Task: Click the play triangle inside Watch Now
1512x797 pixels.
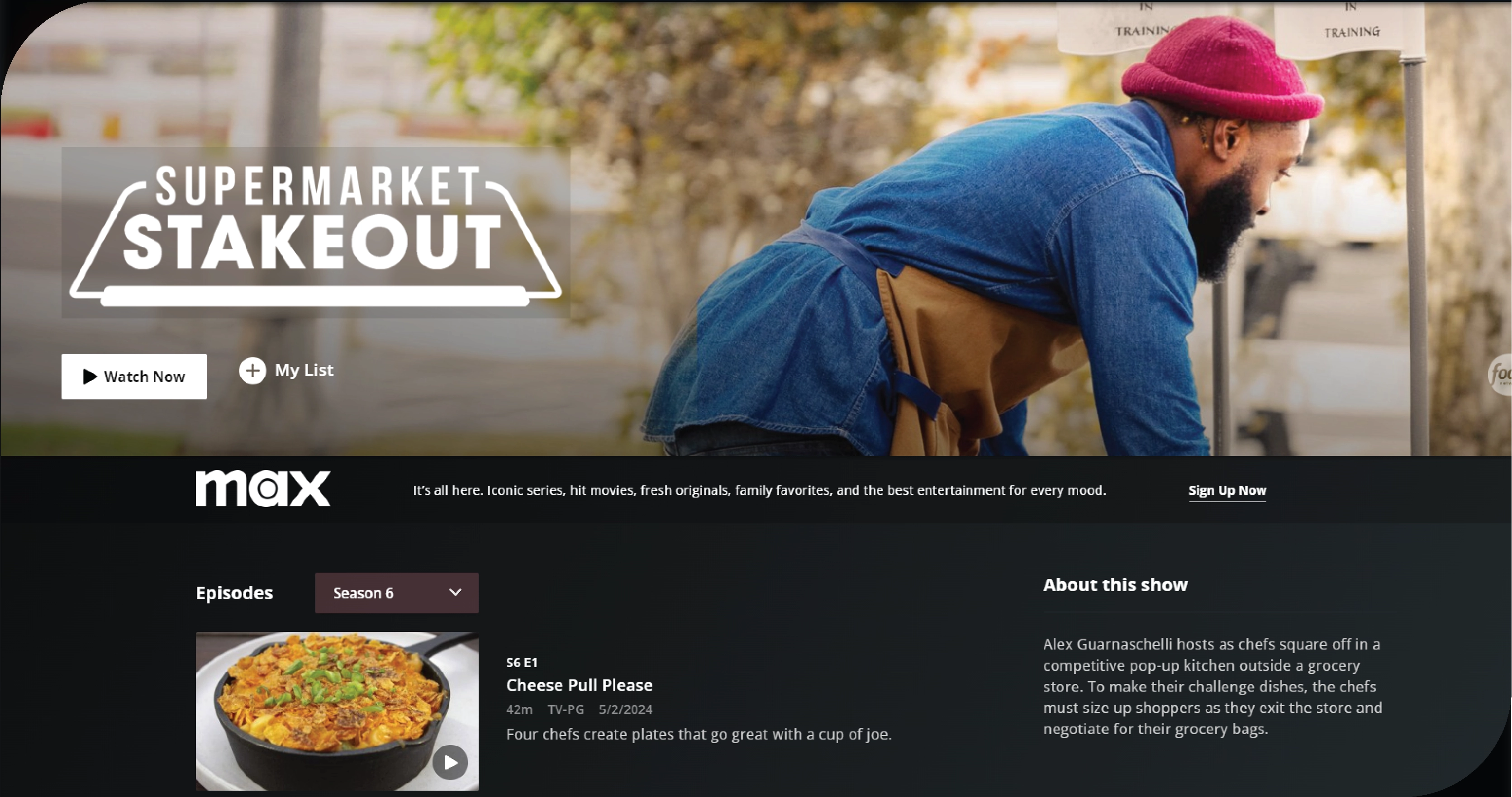Action: coord(90,377)
